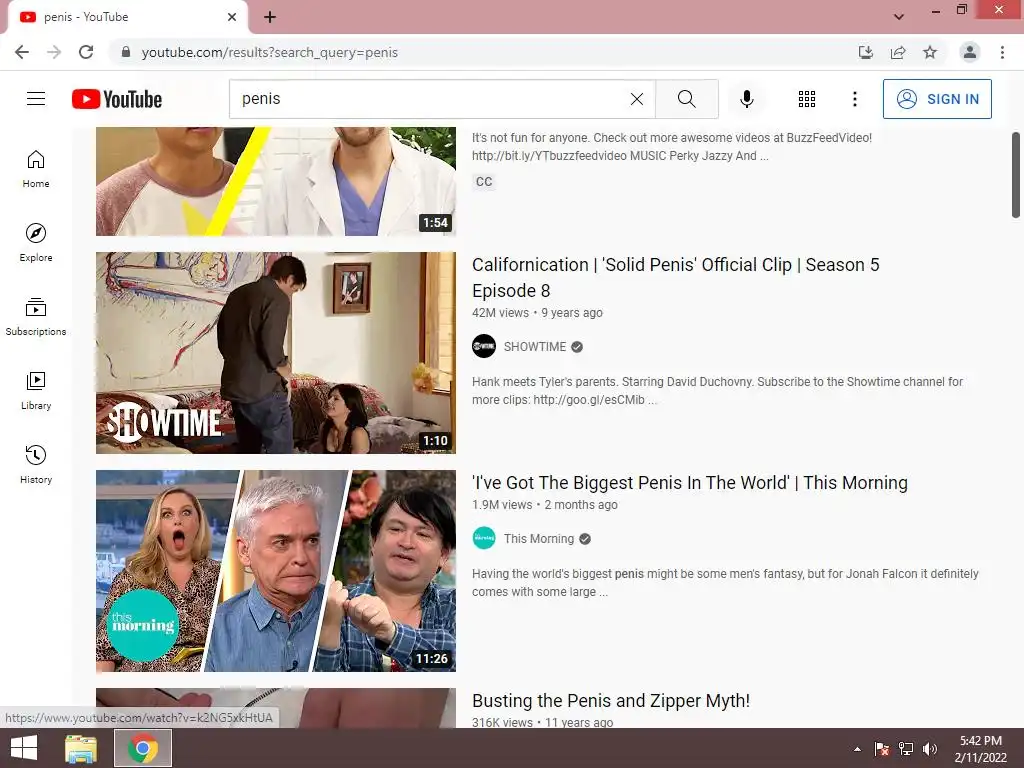Click the browser forward arrow

pos(54,52)
